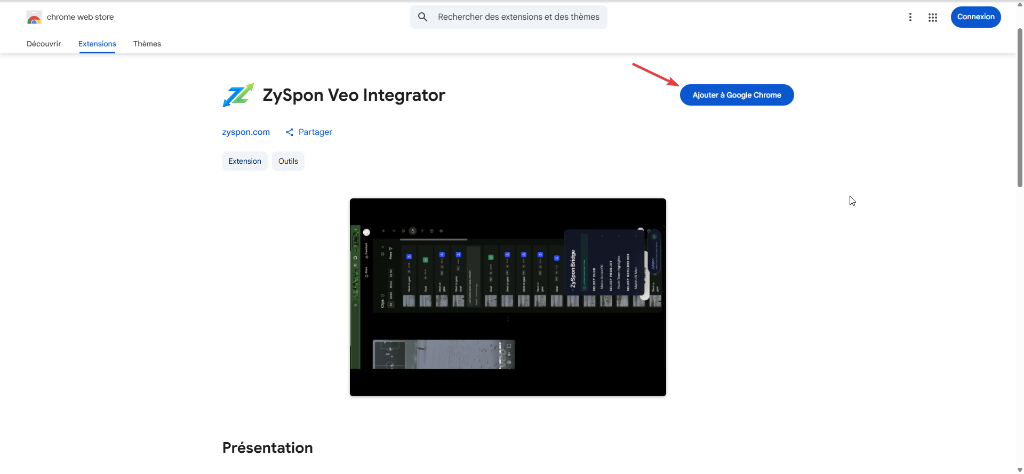The width and height of the screenshot is (1024, 474).
Task: Open the zyspon.com link
Action: (x=246, y=132)
